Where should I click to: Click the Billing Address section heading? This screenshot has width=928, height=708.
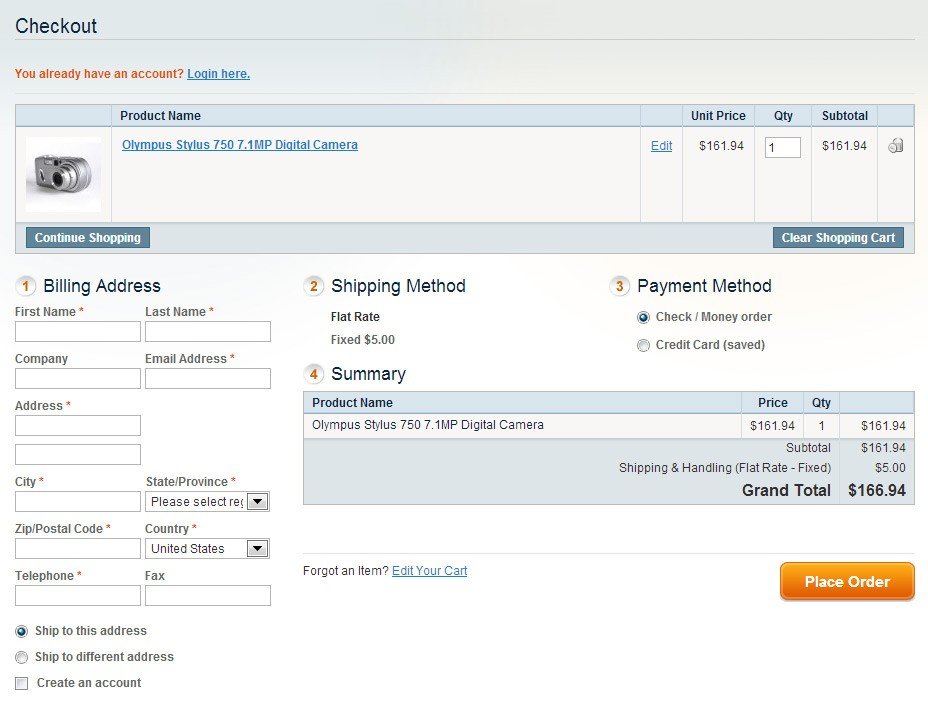click(102, 286)
